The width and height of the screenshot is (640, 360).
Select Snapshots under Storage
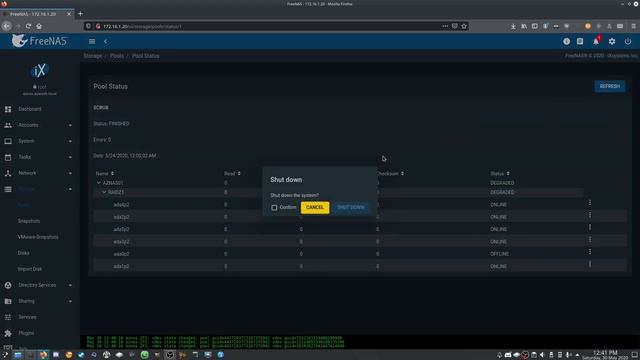[29, 221]
